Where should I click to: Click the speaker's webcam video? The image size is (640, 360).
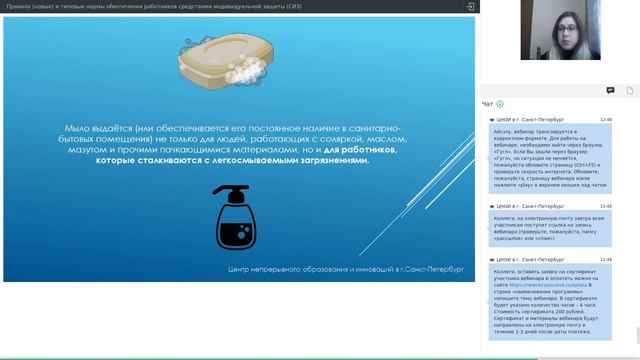(560, 30)
